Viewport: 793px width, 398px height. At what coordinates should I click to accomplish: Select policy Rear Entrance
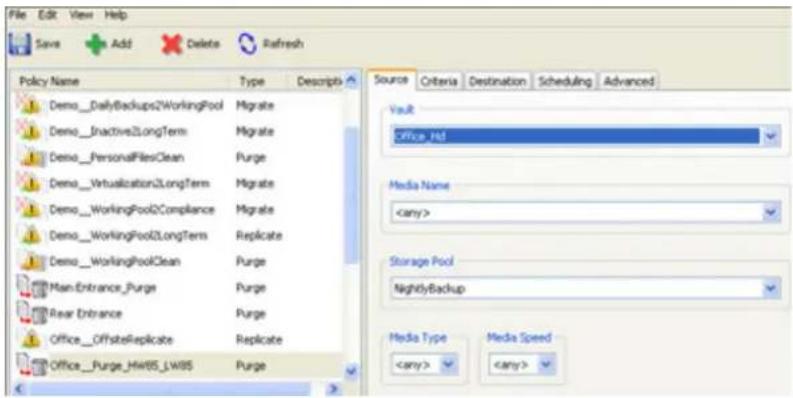(x=85, y=314)
